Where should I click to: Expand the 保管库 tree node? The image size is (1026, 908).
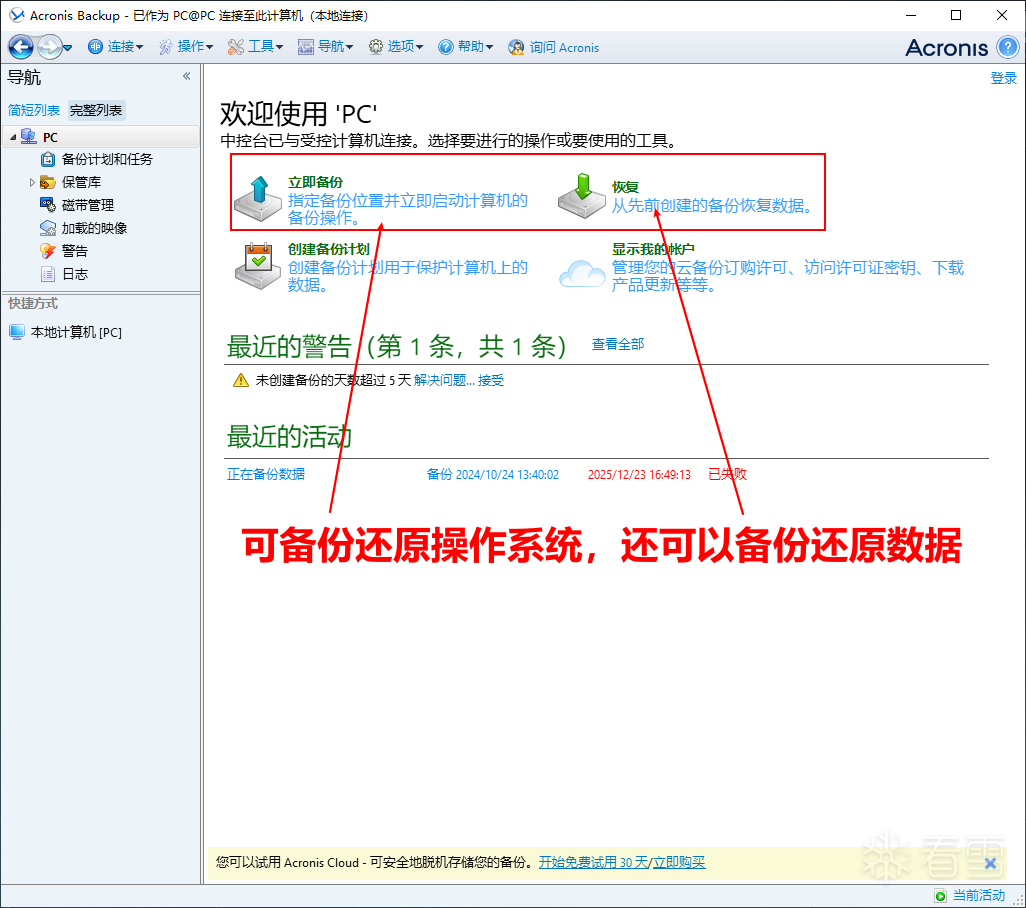pyautogui.click(x=32, y=183)
